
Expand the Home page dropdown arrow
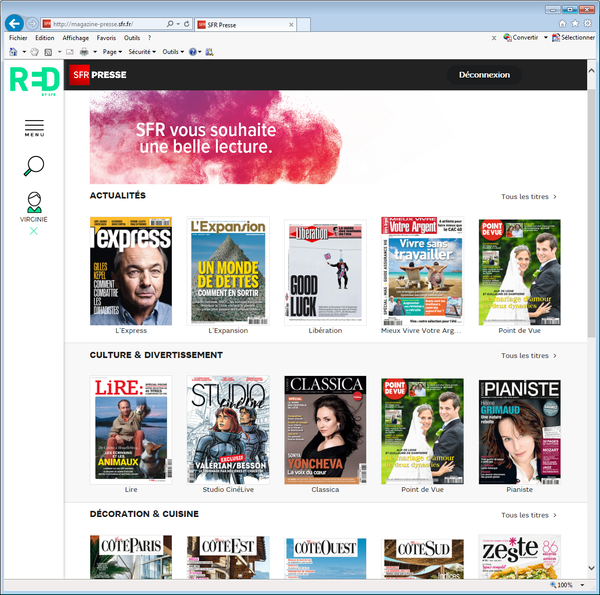(x=24, y=52)
